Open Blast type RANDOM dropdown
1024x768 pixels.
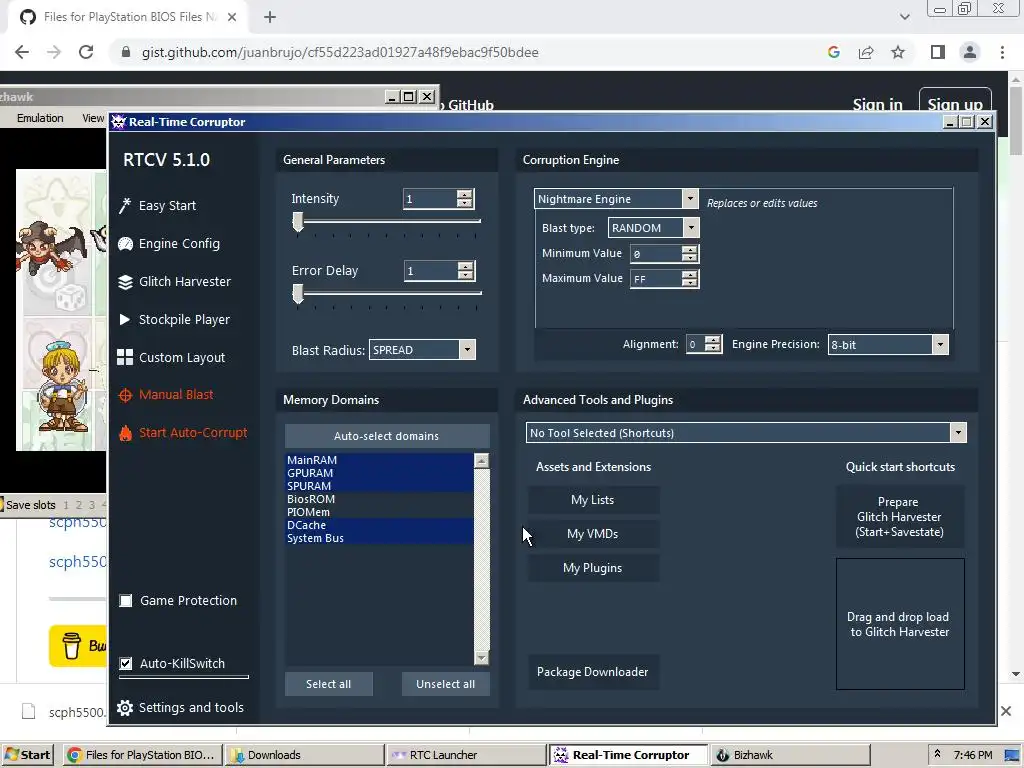click(x=691, y=227)
